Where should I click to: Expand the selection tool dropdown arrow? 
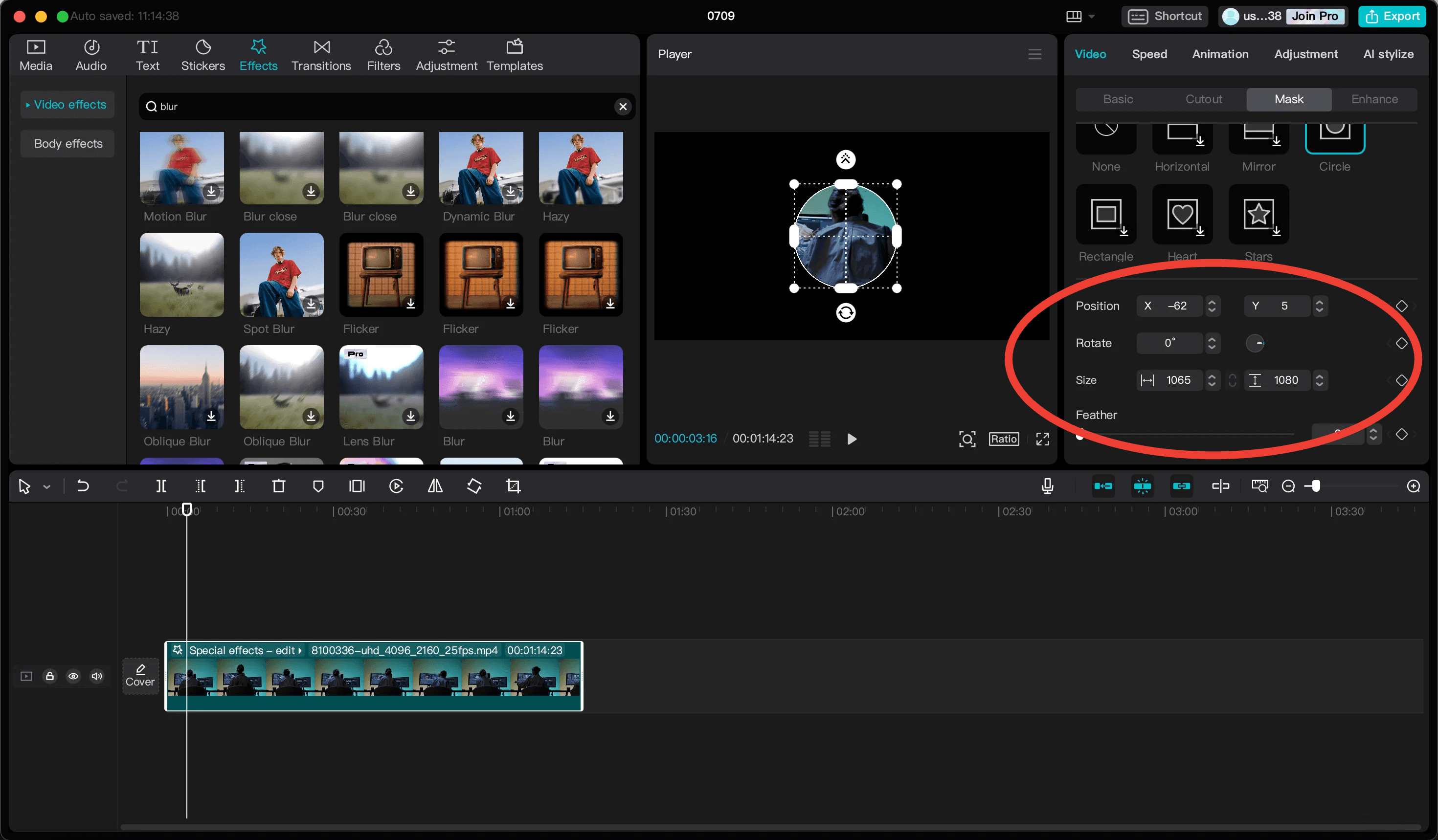pos(47,486)
